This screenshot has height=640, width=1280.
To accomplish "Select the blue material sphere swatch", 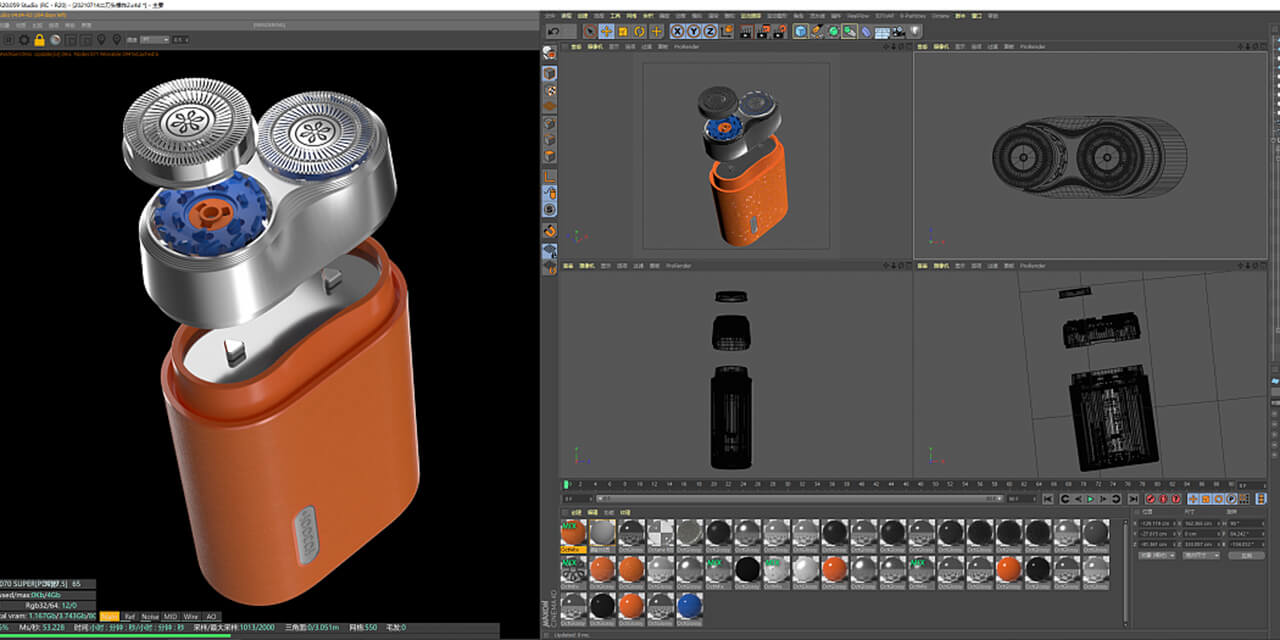I will (689, 606).
